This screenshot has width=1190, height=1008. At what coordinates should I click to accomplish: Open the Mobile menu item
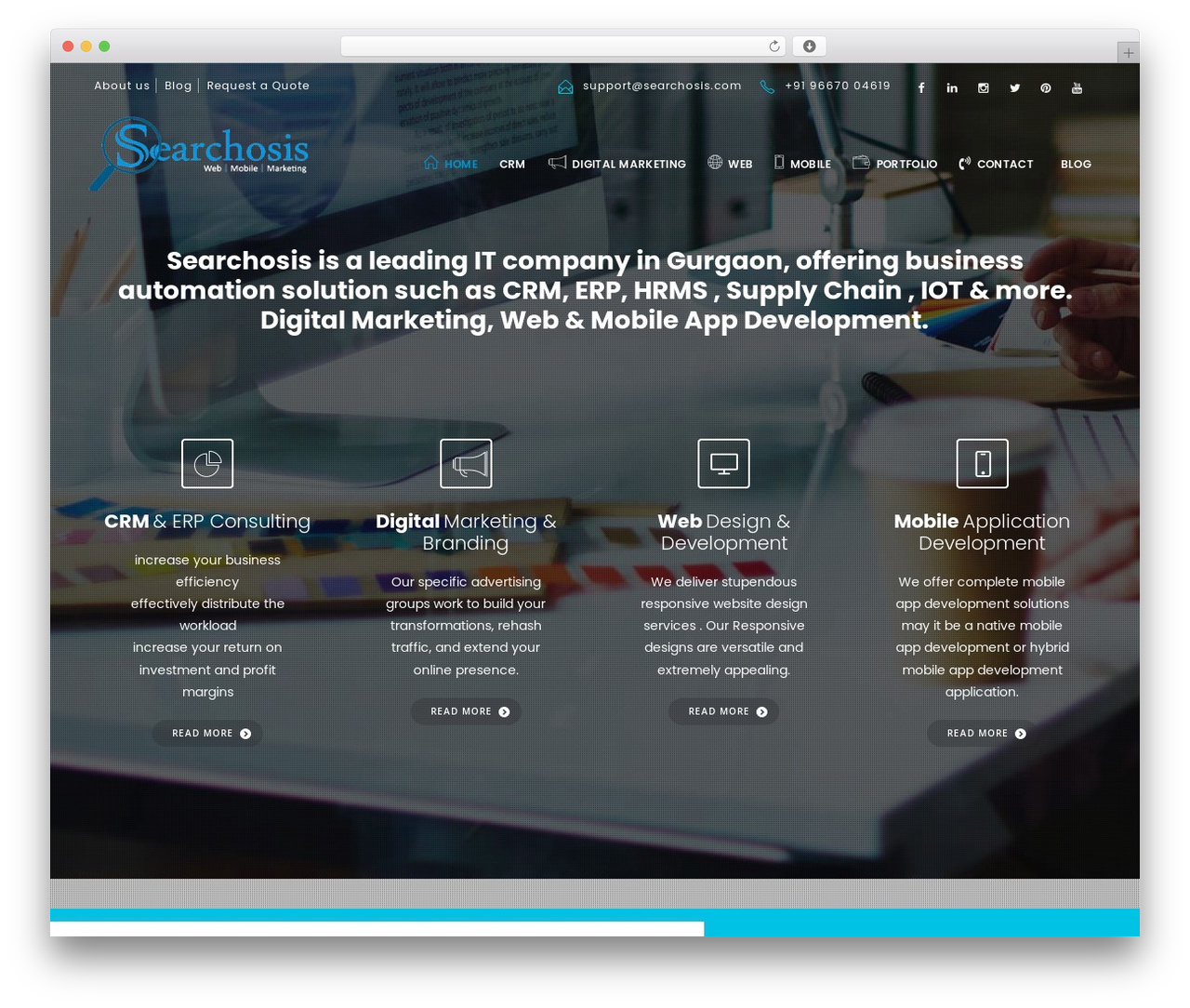802,164
